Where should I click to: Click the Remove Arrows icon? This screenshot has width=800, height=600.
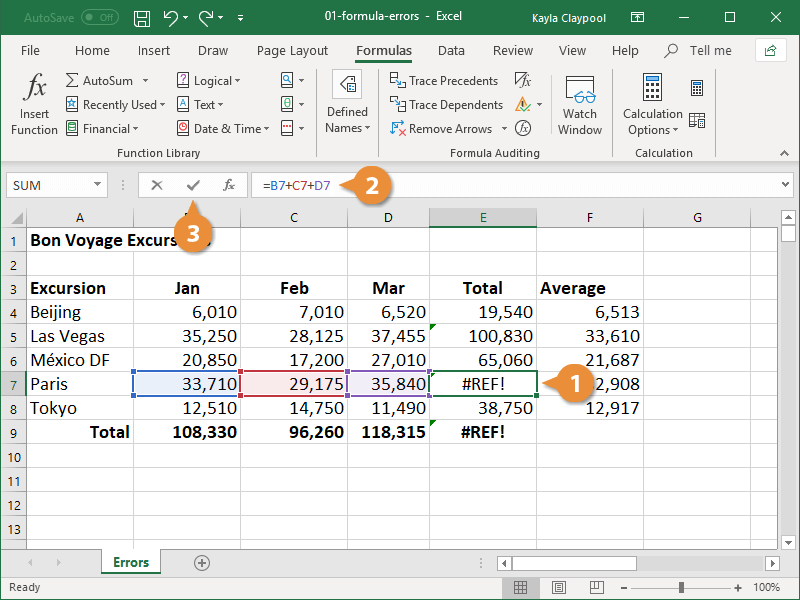coord(398,129)
